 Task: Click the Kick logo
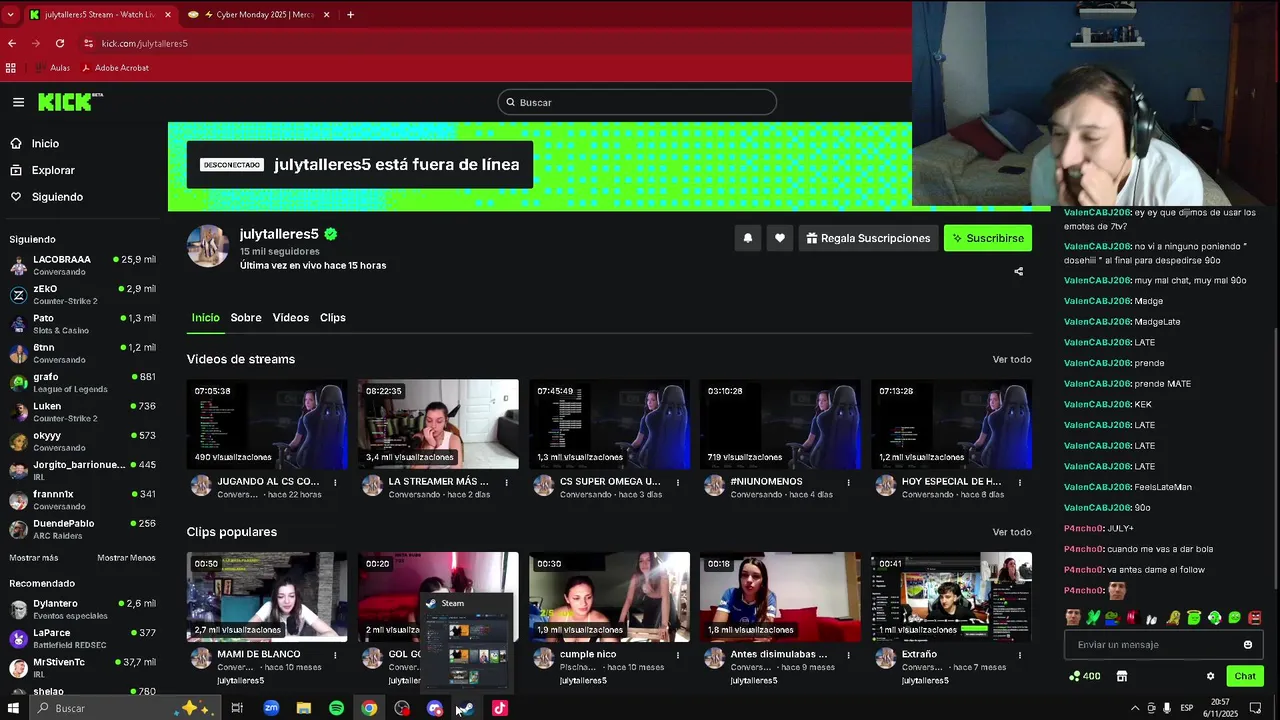click(x=70, y=102)
